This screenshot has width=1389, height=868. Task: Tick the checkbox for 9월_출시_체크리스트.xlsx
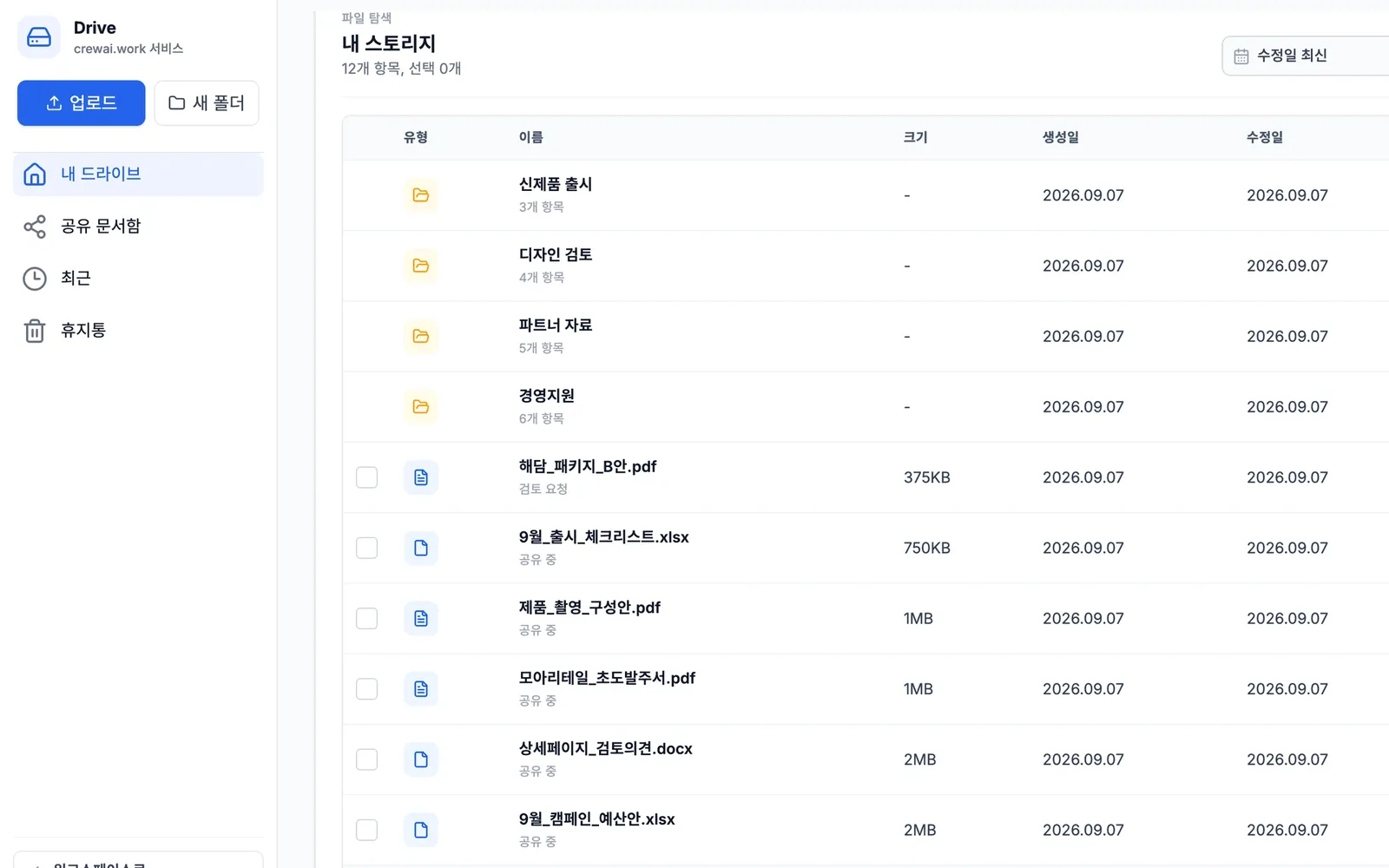tap(367, 548)
